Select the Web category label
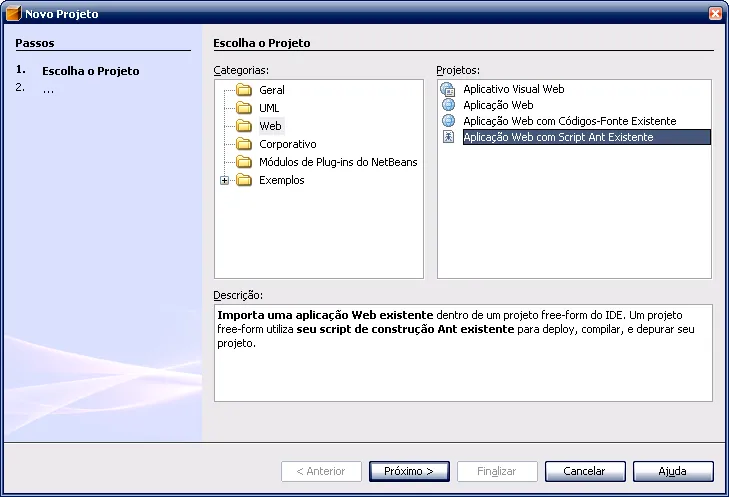 270,126
